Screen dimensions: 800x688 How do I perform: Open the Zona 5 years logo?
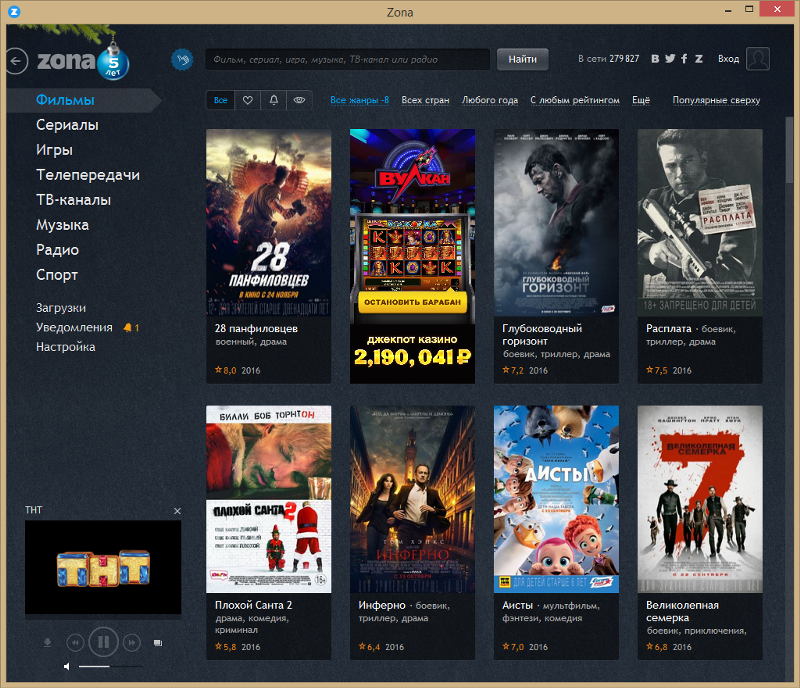point(83,61)
